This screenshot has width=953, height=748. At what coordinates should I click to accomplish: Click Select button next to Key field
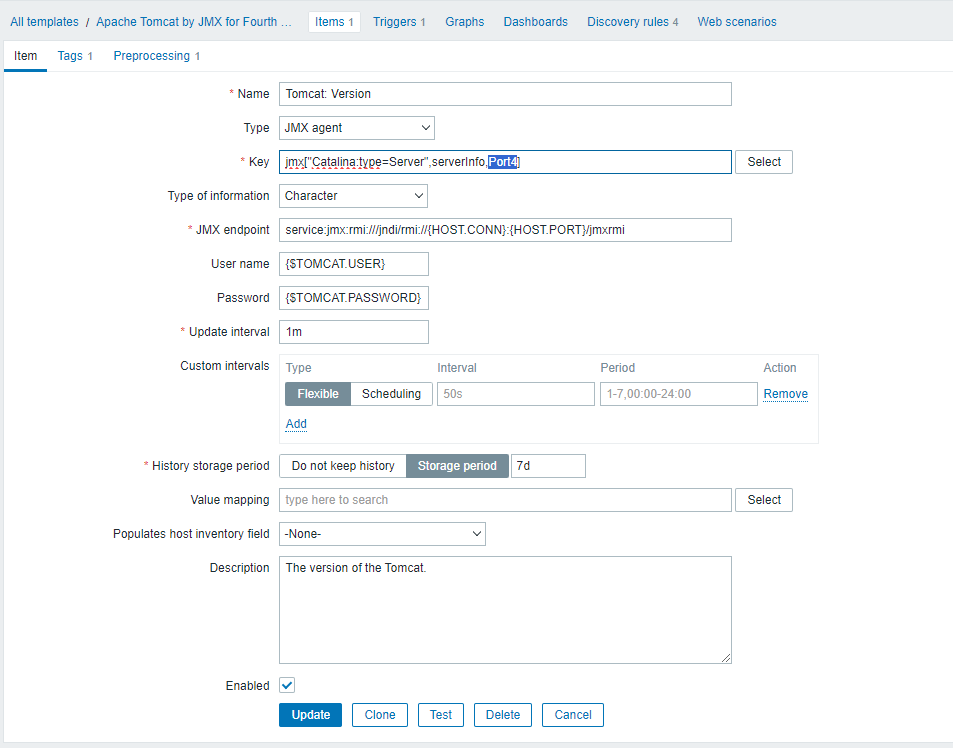(764, 162)
